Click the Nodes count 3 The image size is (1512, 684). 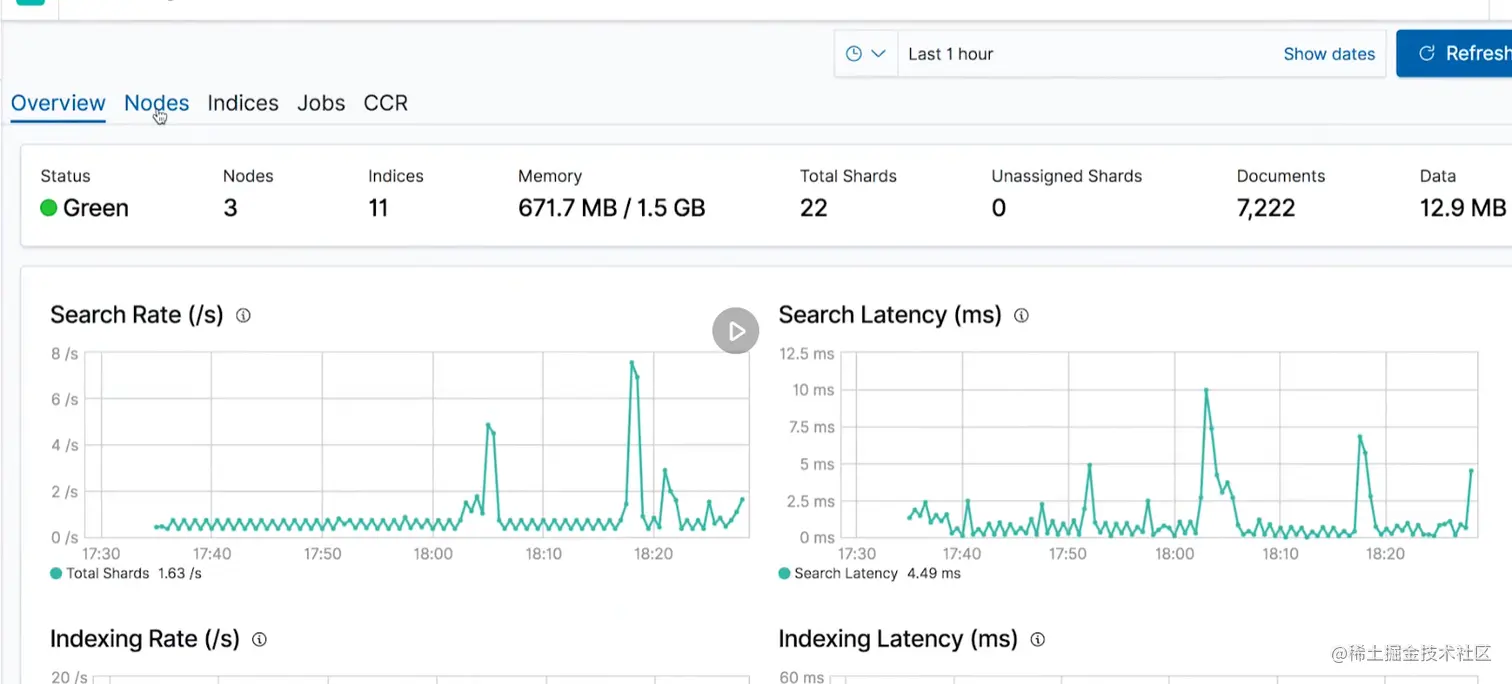pyautogui.click(x=230, y=208)
